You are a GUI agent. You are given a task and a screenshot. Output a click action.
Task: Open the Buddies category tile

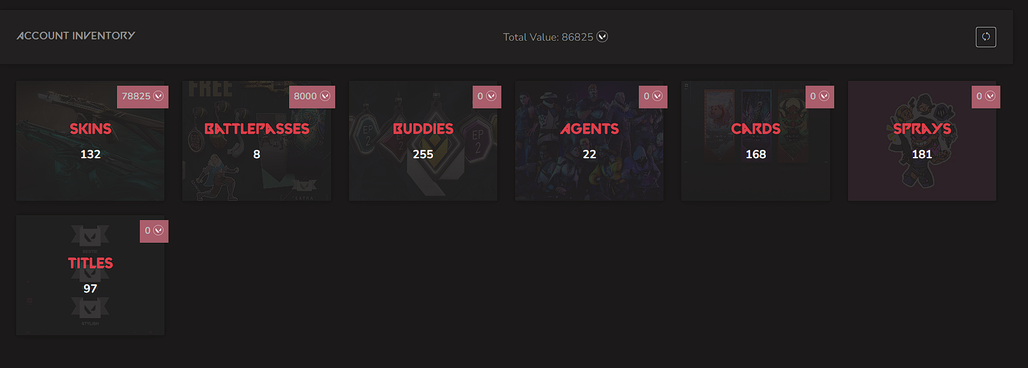pos(423,141)
